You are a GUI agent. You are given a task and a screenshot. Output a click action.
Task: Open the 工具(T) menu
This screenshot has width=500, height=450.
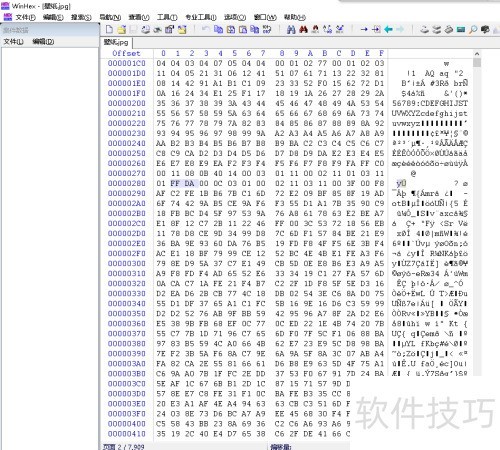coord(167,17)
